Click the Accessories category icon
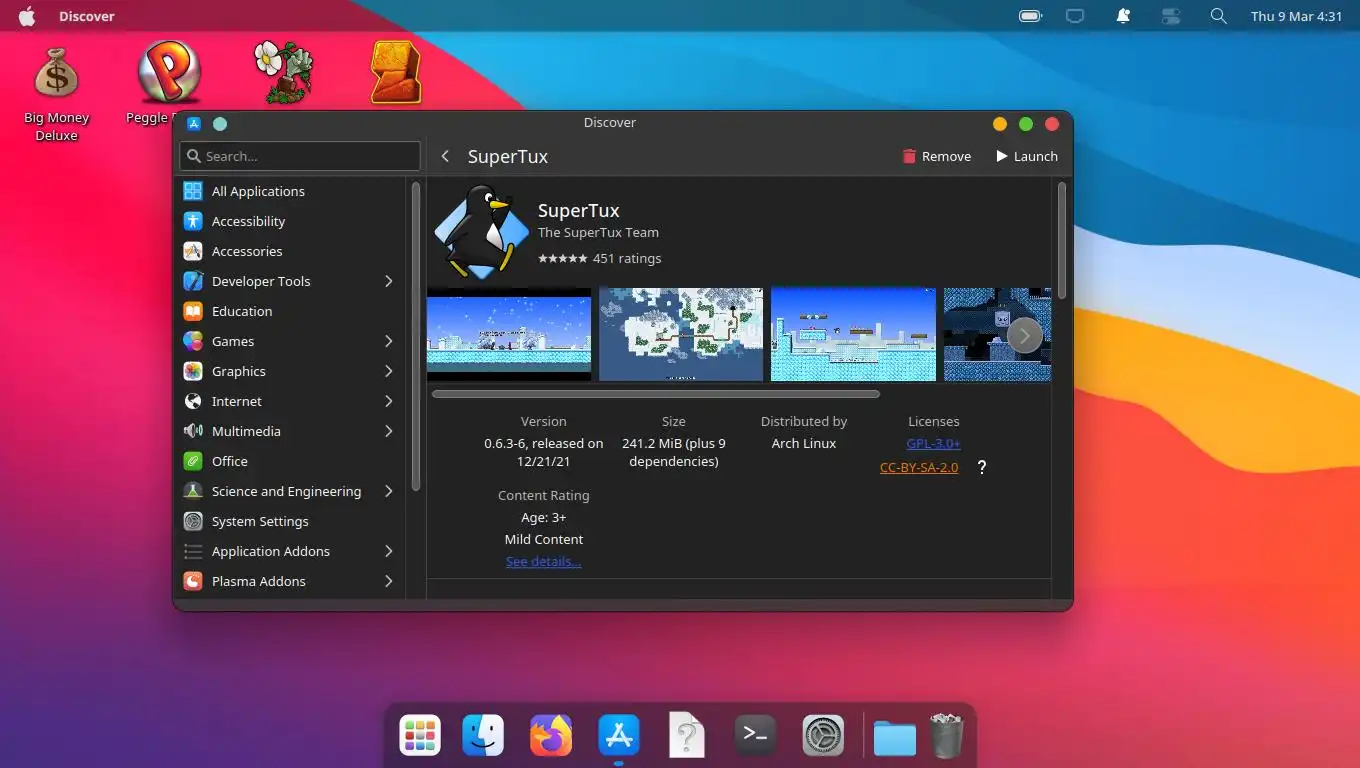This screenshot has width=1360, height=768. [193, 251]
